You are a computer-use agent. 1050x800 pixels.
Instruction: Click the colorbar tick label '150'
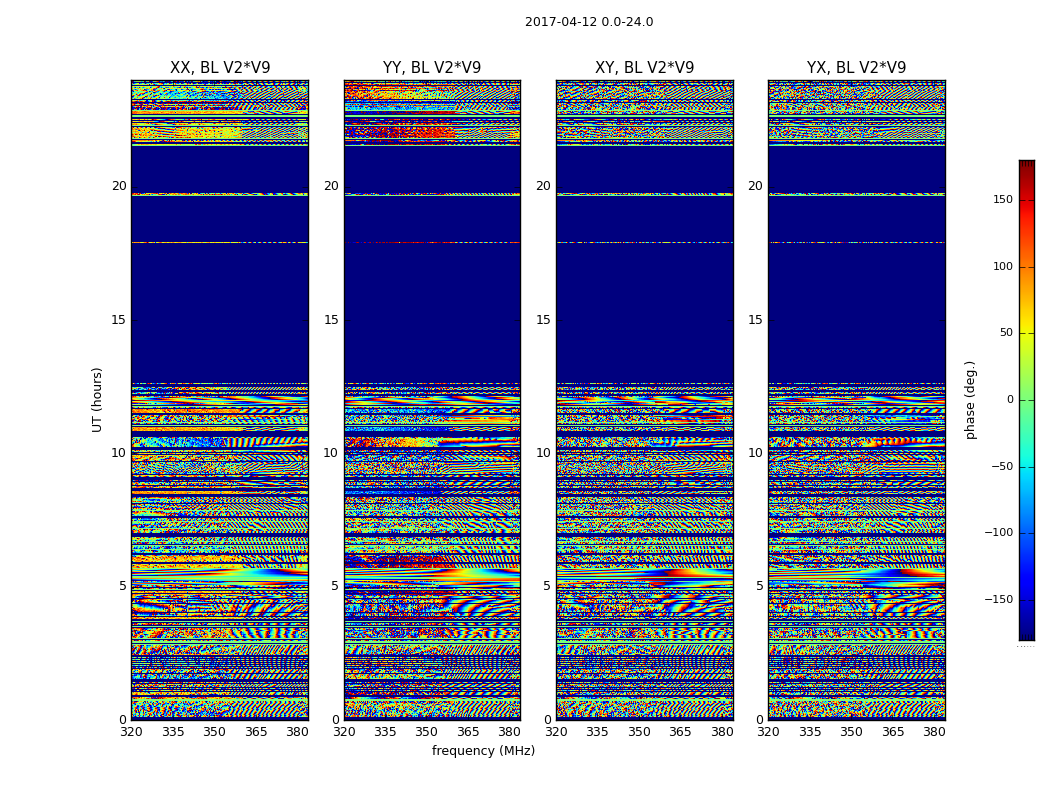[1003, 199]
